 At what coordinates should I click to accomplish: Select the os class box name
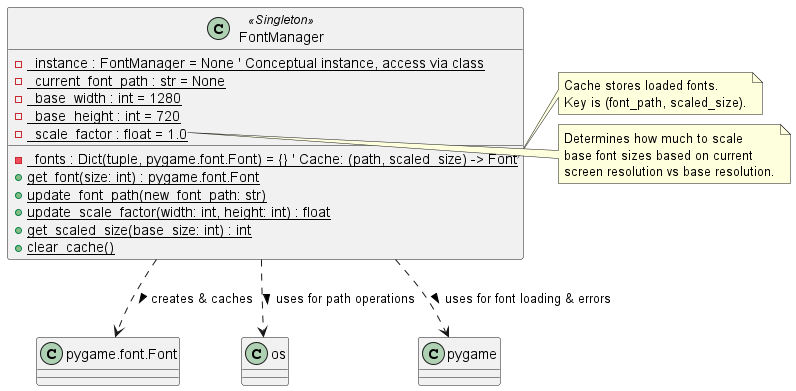tap(278, 354)
